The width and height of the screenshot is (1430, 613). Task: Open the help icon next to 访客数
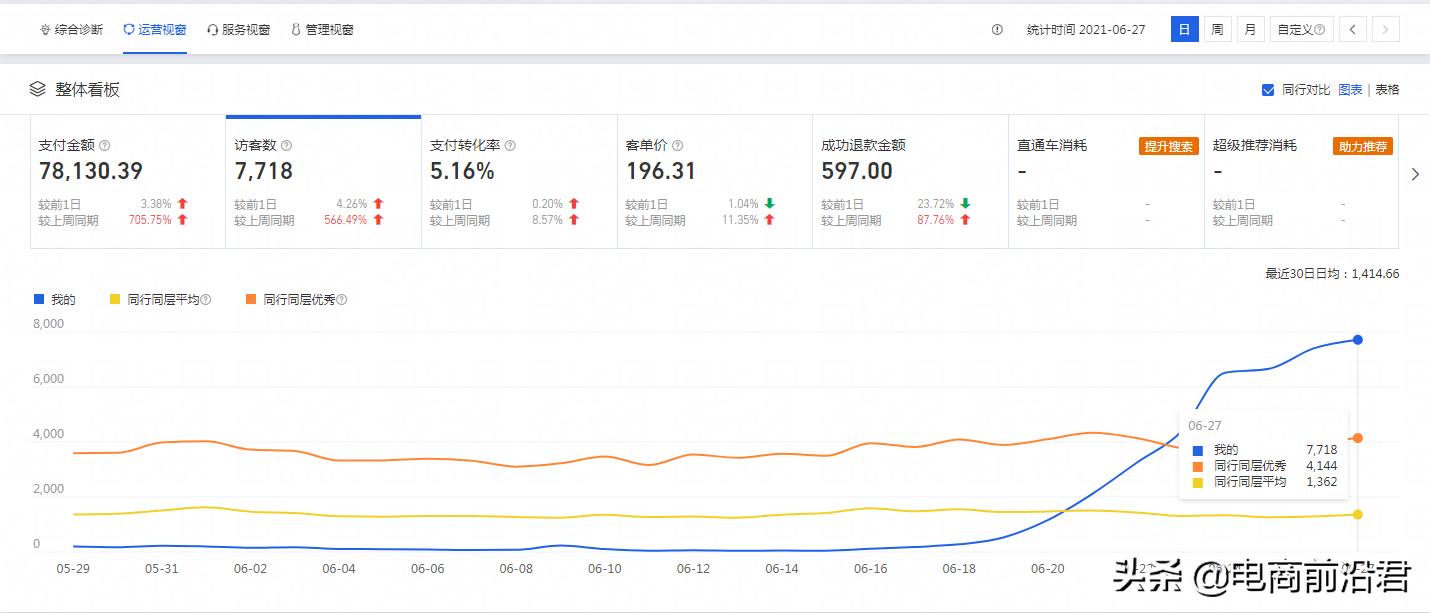point(286,145)
